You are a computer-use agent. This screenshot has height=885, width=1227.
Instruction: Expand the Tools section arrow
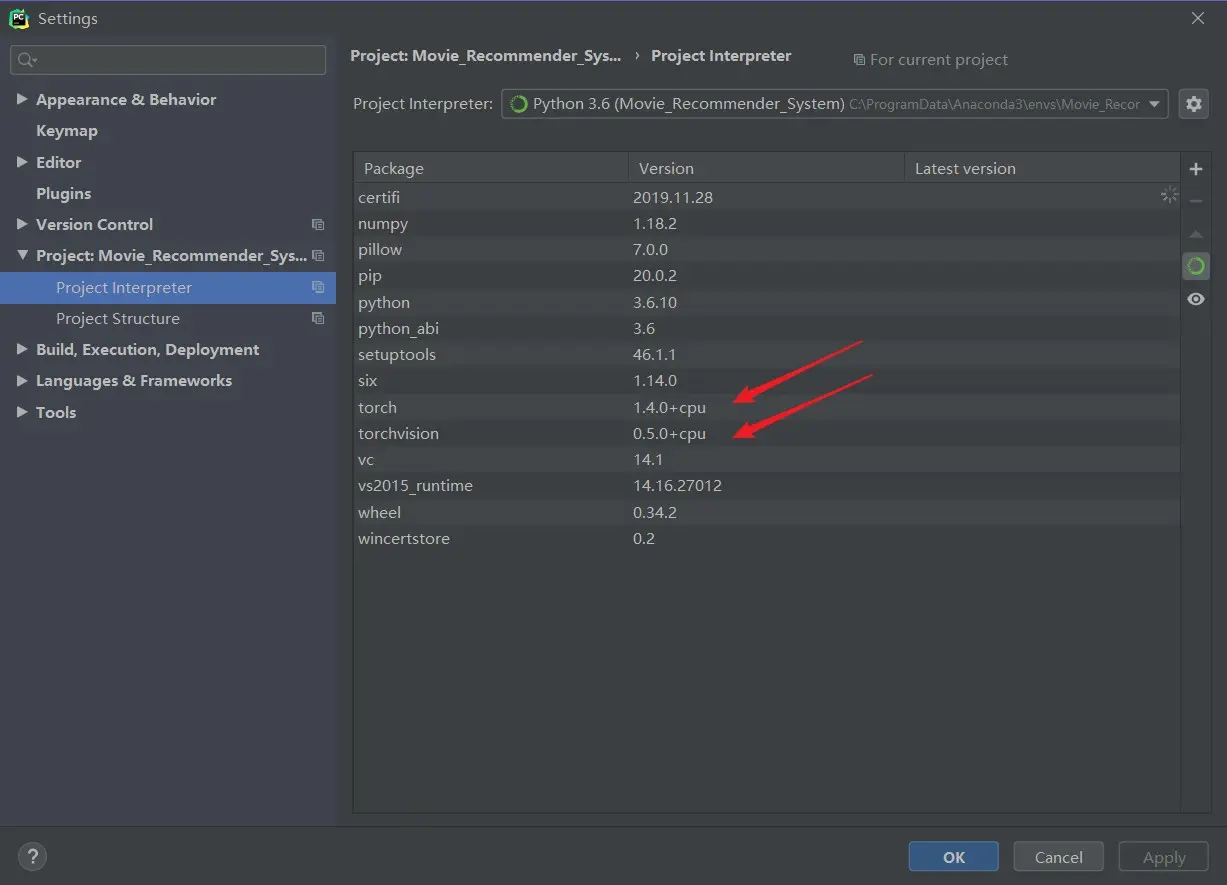[x=22, y=412]
